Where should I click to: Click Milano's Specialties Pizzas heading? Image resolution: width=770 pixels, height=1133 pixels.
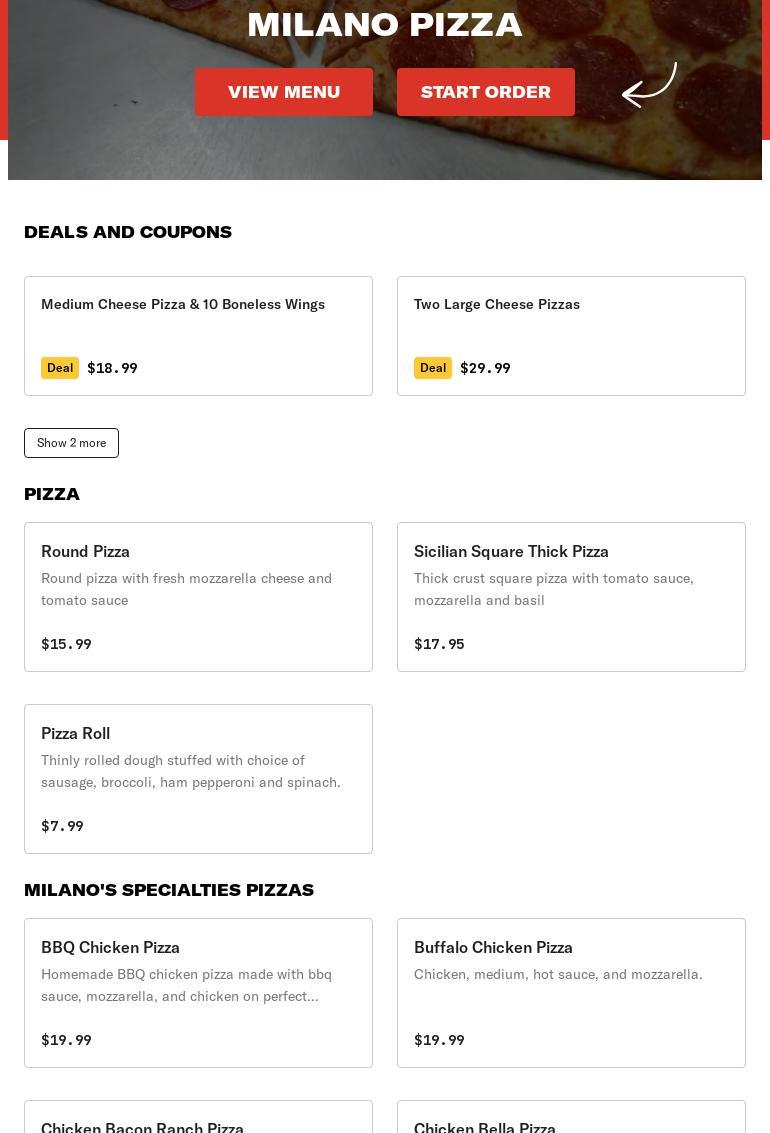pyautogui.click(x=169, y=890)
